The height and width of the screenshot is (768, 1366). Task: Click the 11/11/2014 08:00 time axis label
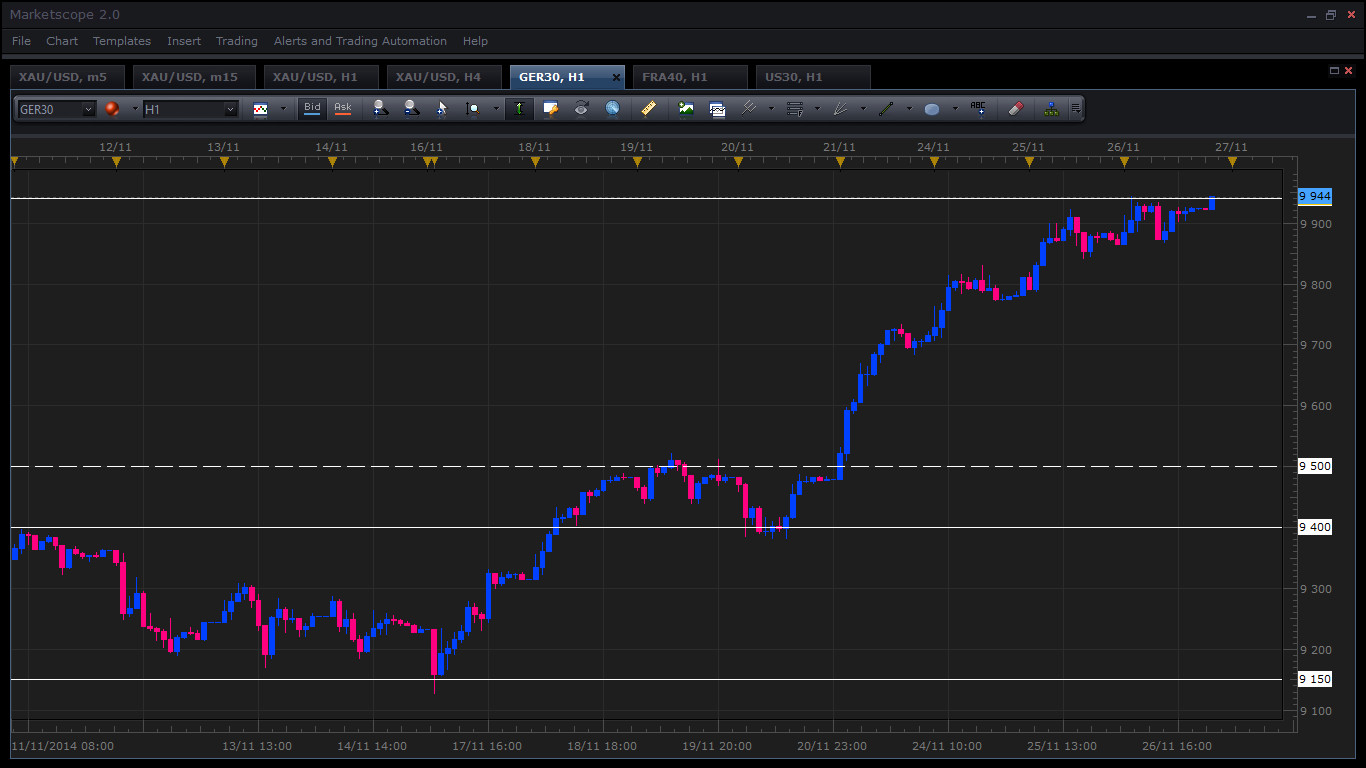point(62,746)
